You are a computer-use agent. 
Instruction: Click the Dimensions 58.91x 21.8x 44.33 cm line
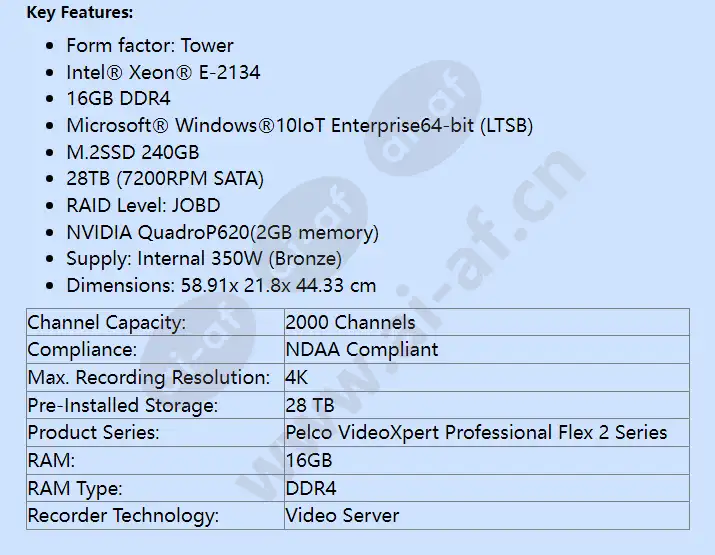click(x=221, y=285)
